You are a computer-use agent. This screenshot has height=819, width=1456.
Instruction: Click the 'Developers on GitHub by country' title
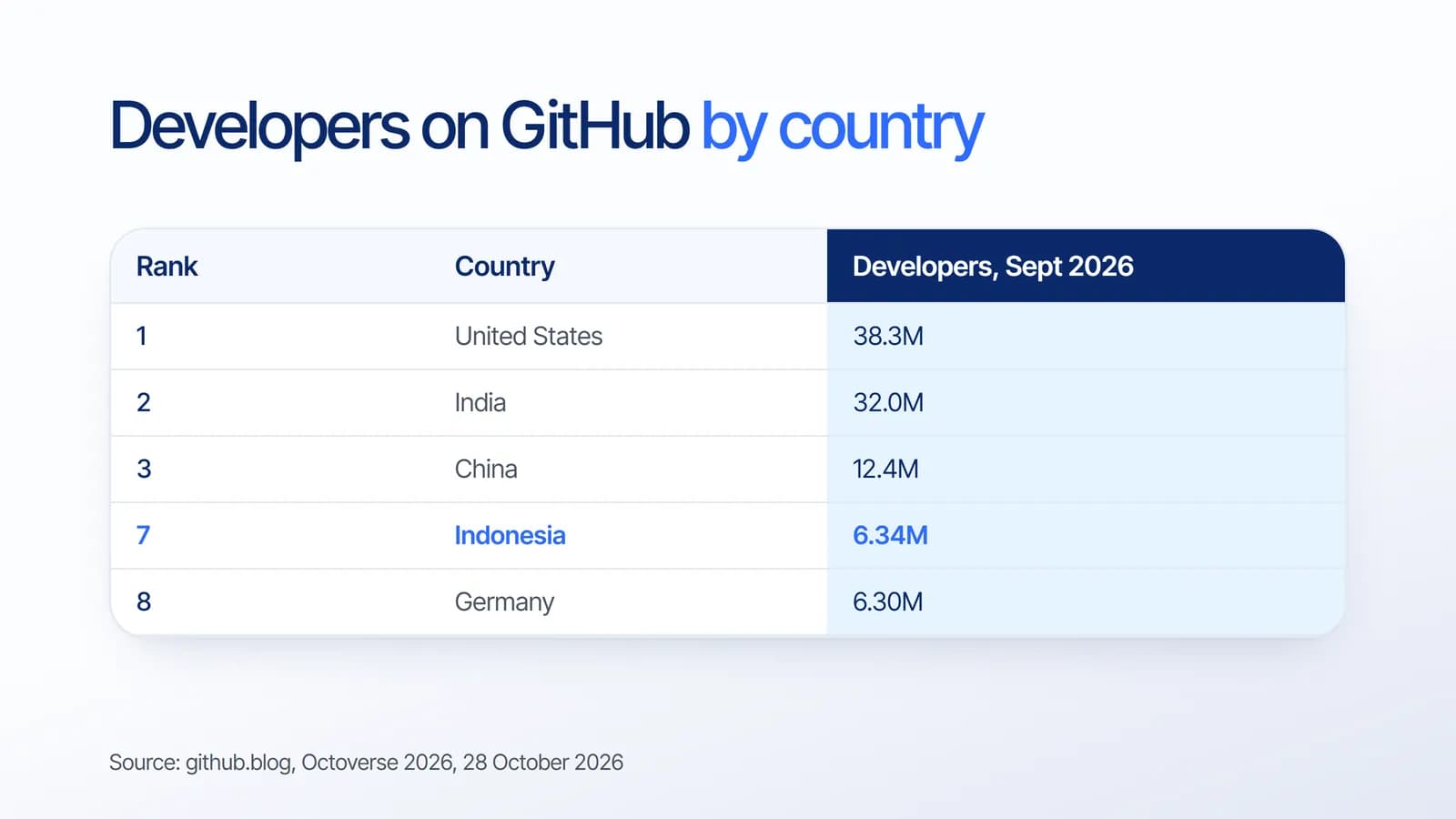[546, 126]
